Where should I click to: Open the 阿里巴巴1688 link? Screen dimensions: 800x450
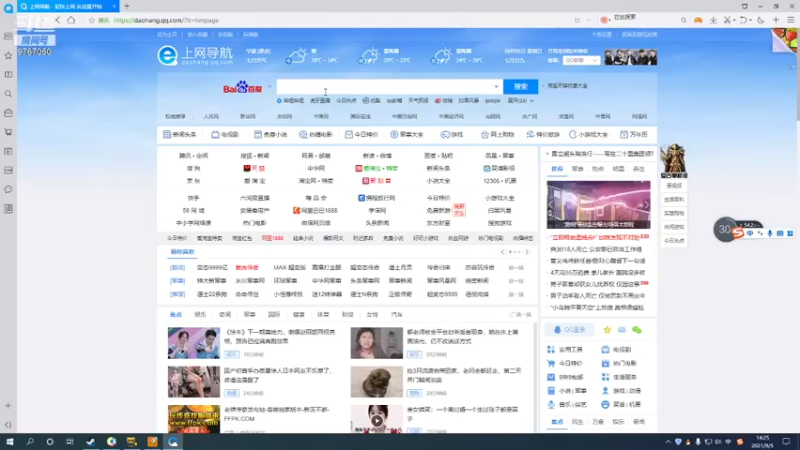pos(315,210)
